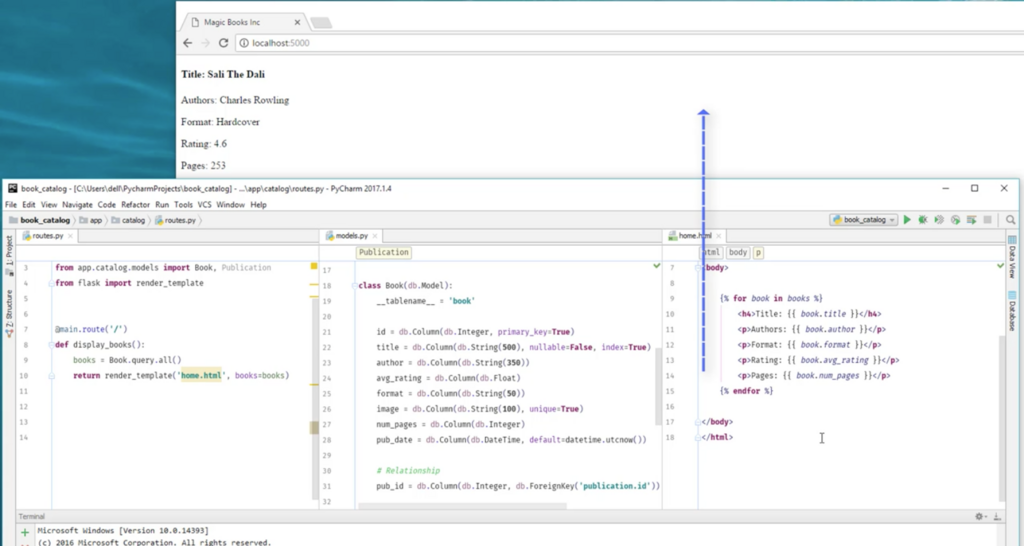1024x546 pixels.
Task: Close the models.py editor tab
Action: pos(375,236)
